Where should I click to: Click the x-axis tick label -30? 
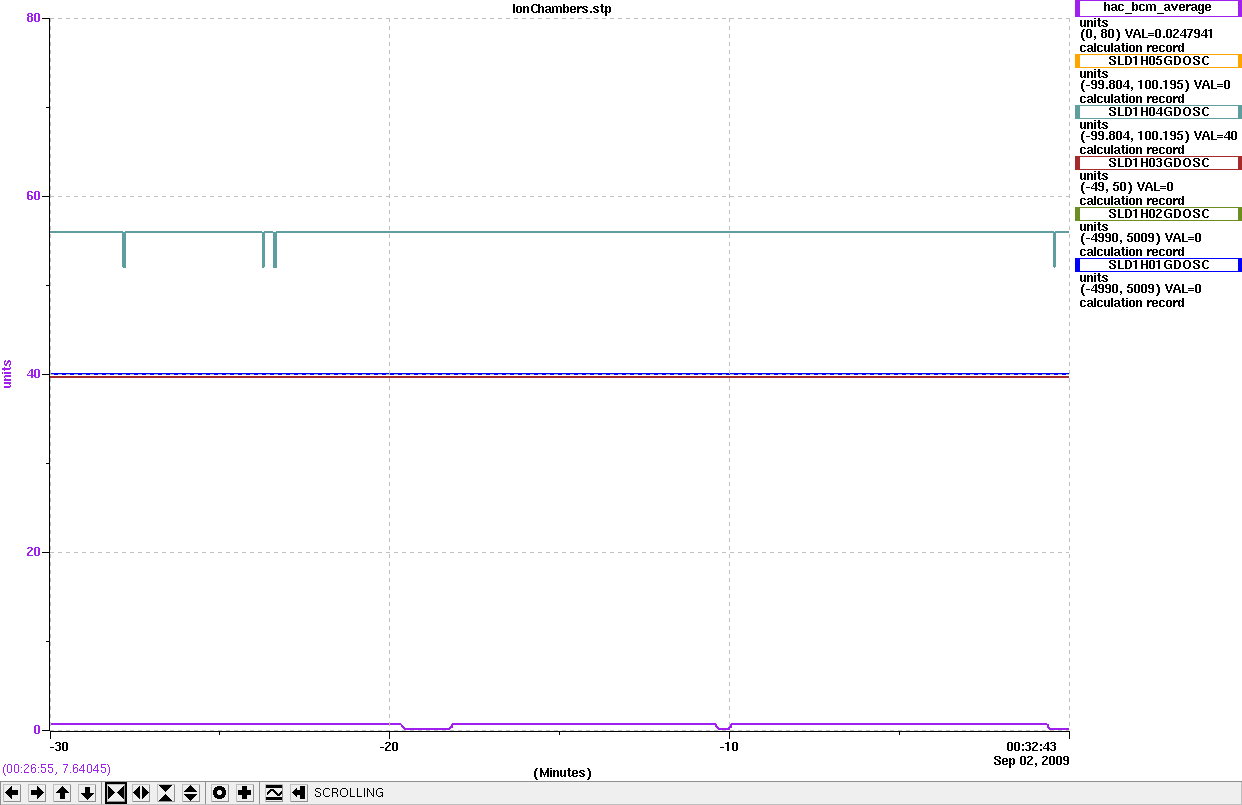click(59, 747)
